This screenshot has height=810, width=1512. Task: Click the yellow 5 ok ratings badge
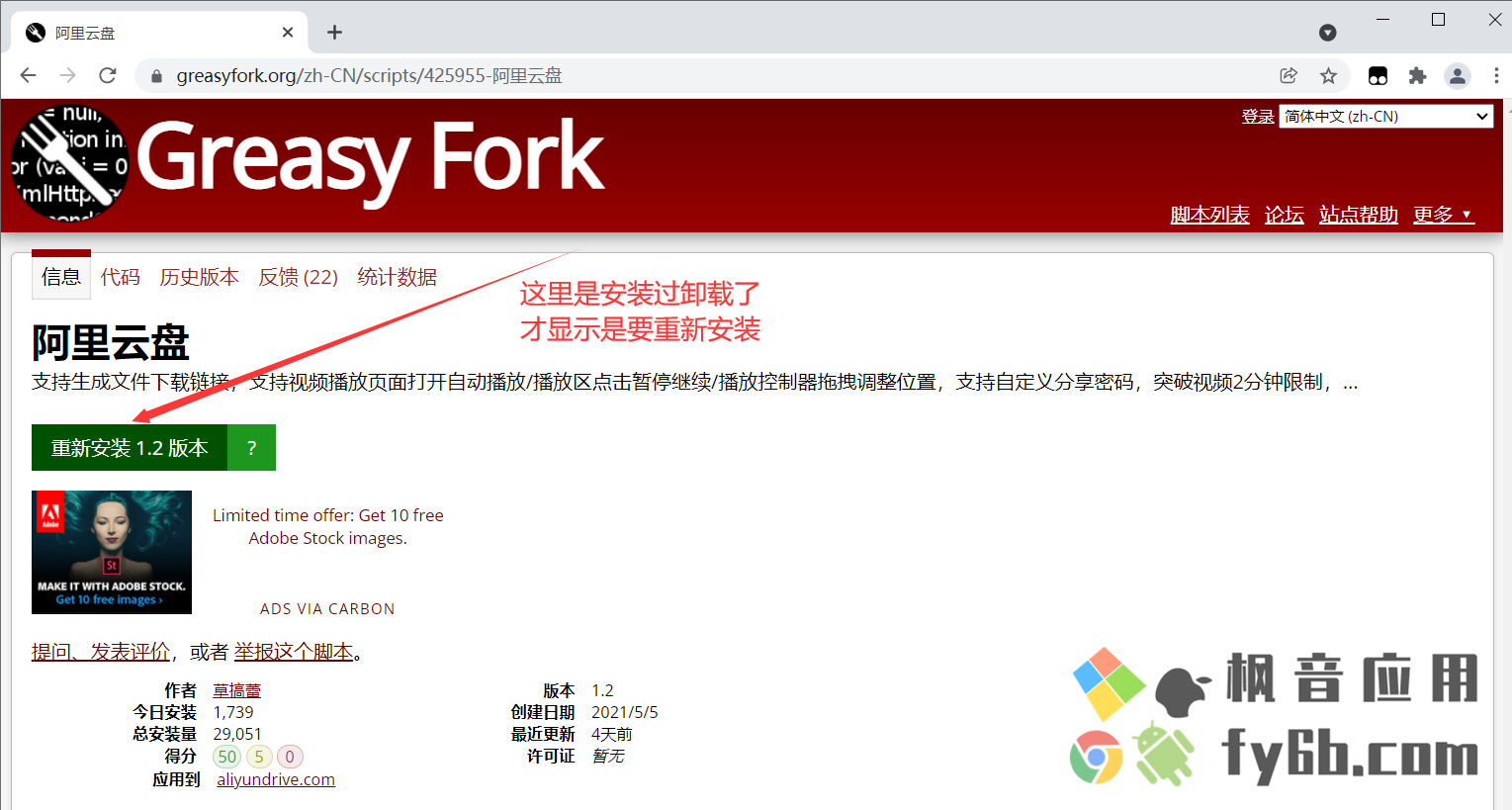click(259, 757)
